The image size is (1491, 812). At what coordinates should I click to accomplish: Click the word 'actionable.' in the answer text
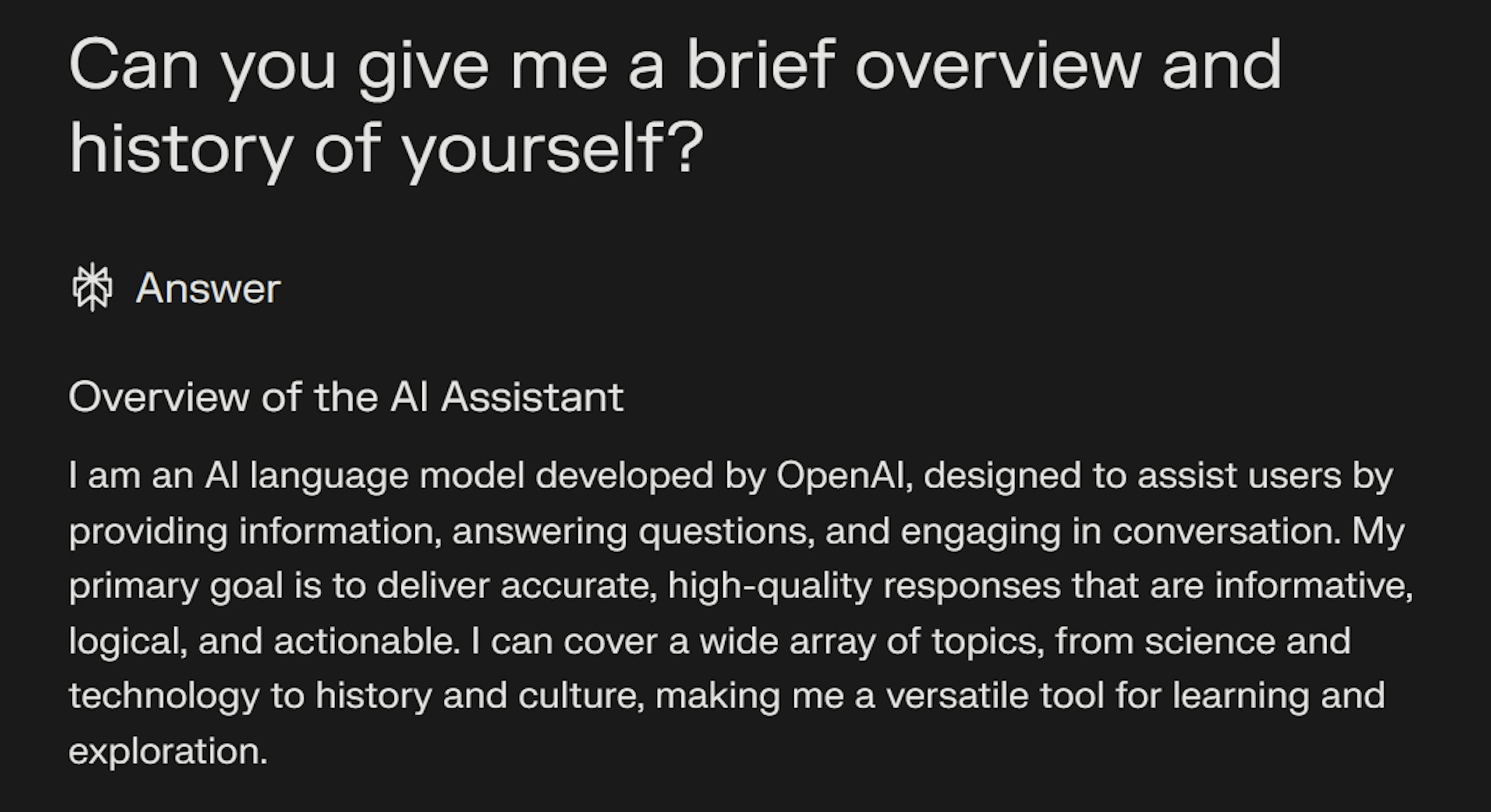(367, 641)
